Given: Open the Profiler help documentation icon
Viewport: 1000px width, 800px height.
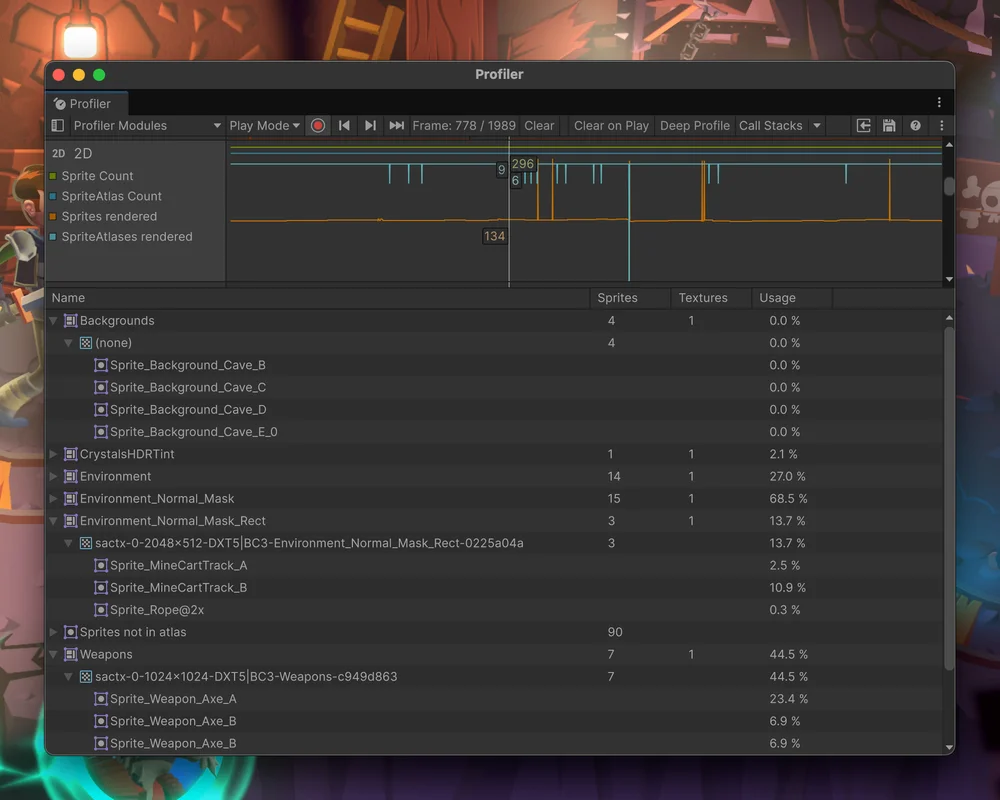Looking at the screenshot, I should click(x=915, y=126).
